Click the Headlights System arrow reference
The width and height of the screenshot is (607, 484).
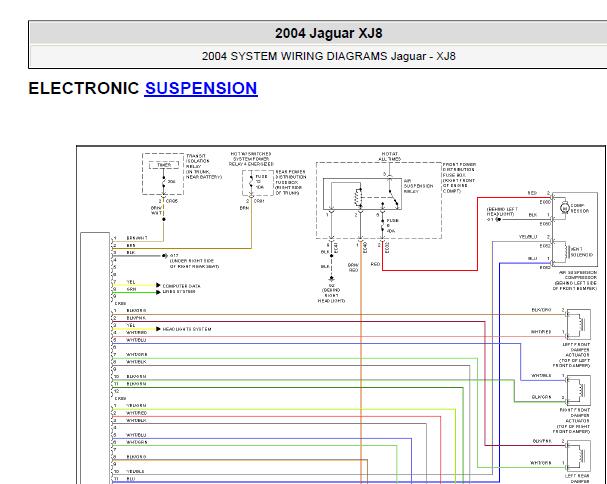coord(157,329)
